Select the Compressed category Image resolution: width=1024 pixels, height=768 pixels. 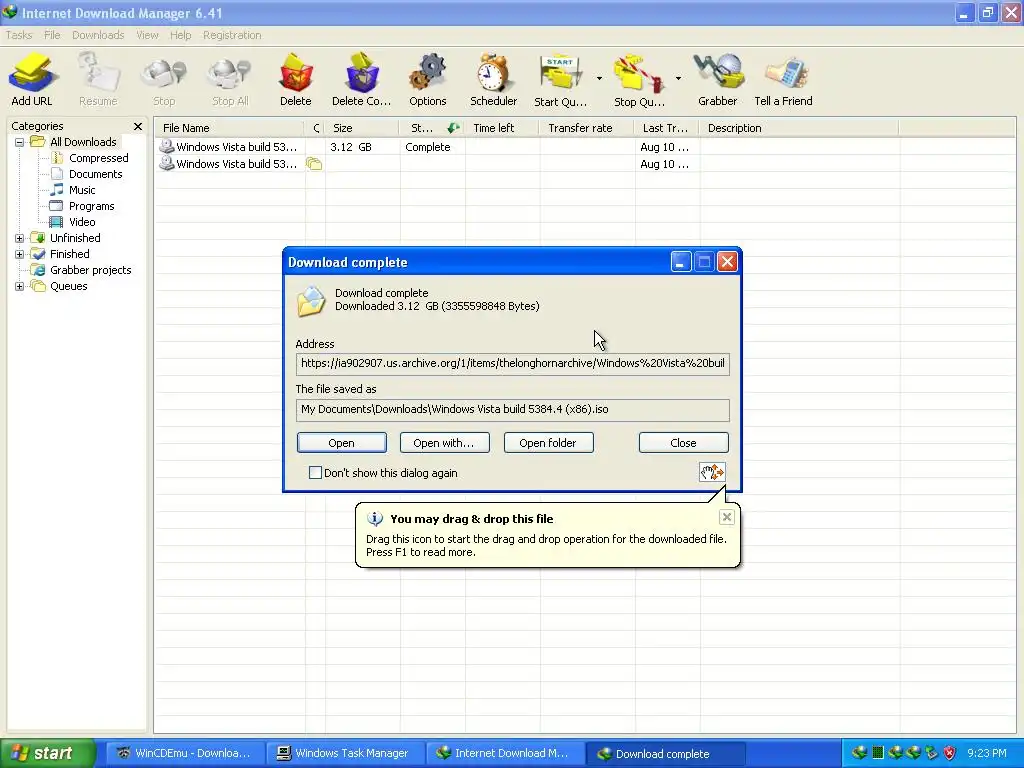[x=99, y=158]
